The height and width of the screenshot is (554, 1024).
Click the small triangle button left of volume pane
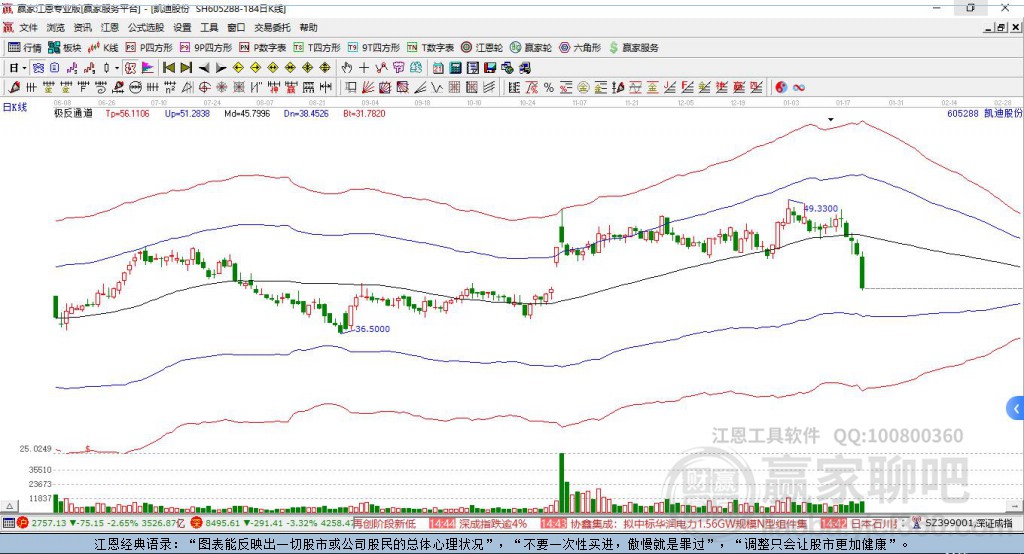pos(9,506)
